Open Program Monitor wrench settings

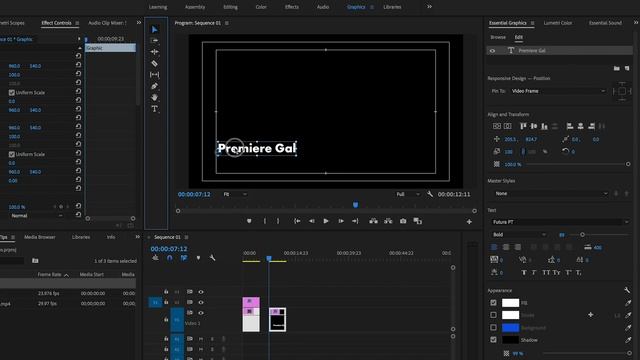pyautogui.click(x=430, y=194)
